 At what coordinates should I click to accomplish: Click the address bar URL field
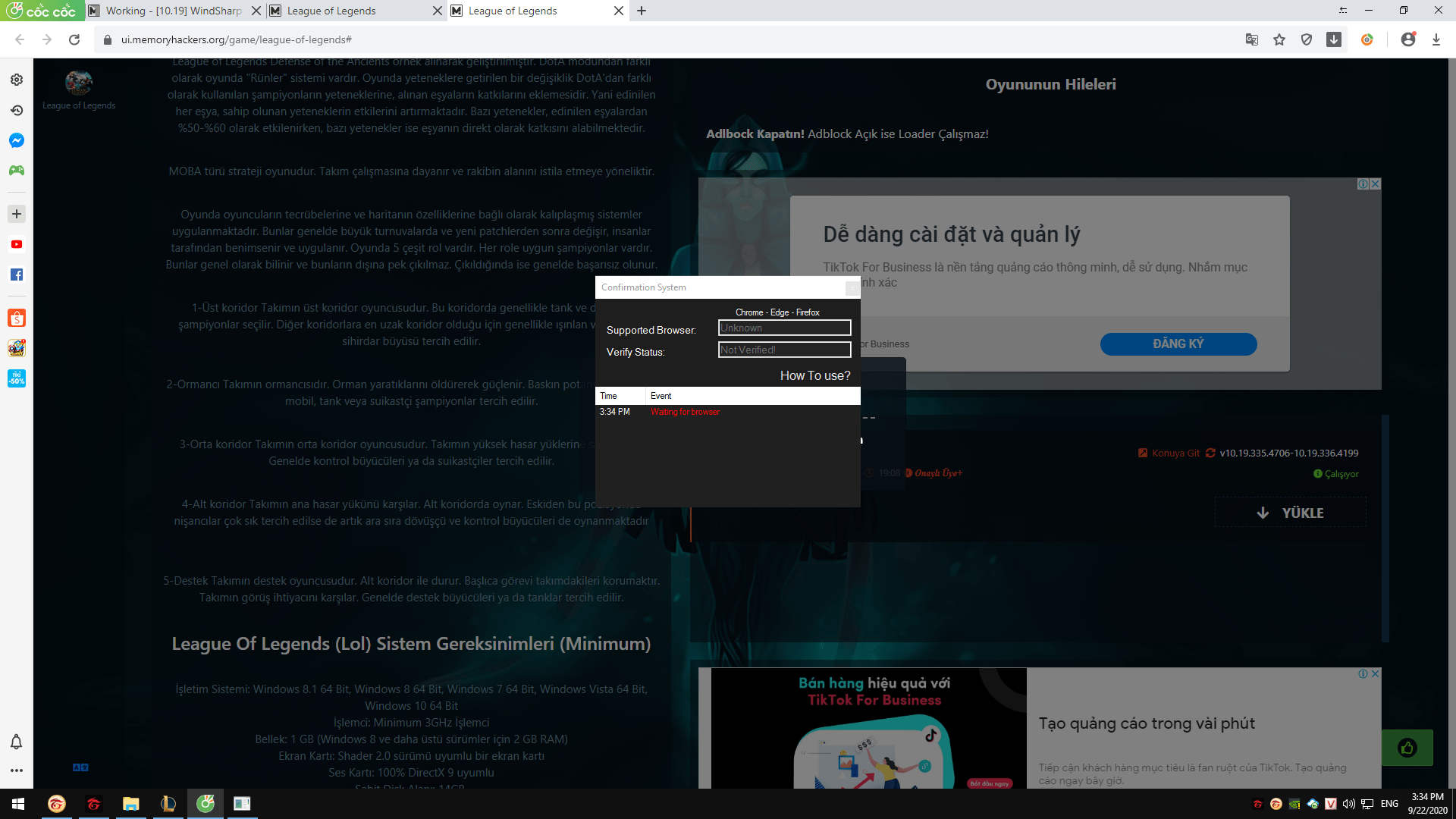pos(667,39)
